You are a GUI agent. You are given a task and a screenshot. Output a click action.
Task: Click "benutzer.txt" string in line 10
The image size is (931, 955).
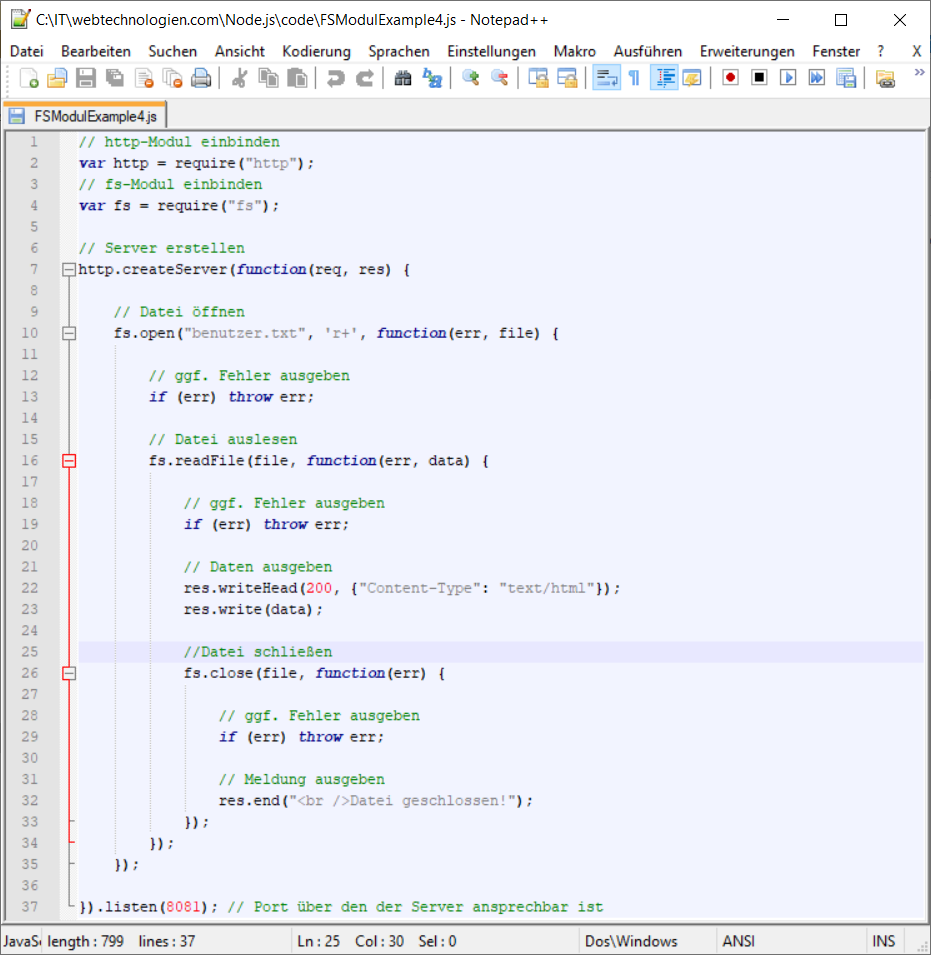click(245, 333)
